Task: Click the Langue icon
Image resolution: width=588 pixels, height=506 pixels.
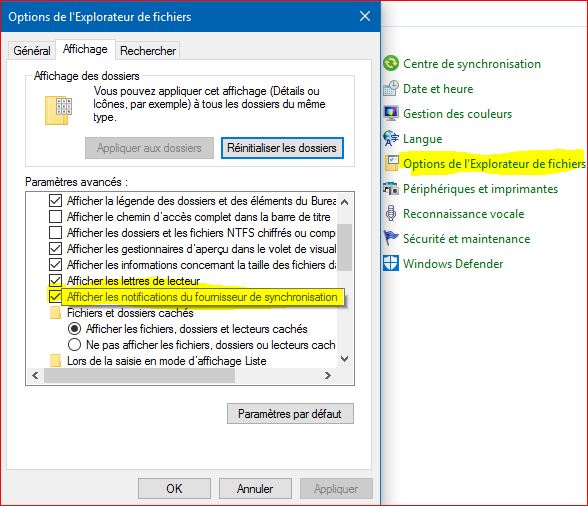Action: 391,138
